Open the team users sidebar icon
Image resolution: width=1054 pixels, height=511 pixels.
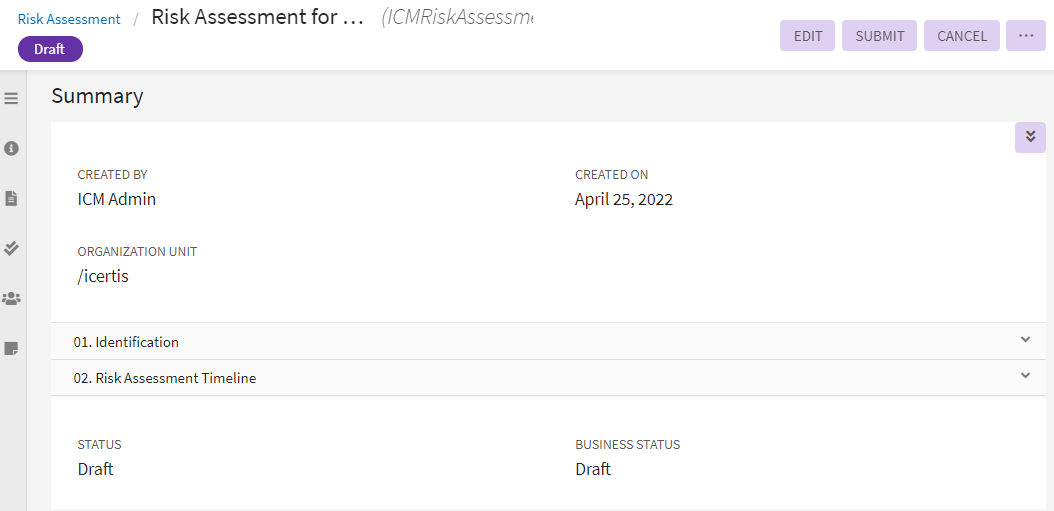coord(12,298)
